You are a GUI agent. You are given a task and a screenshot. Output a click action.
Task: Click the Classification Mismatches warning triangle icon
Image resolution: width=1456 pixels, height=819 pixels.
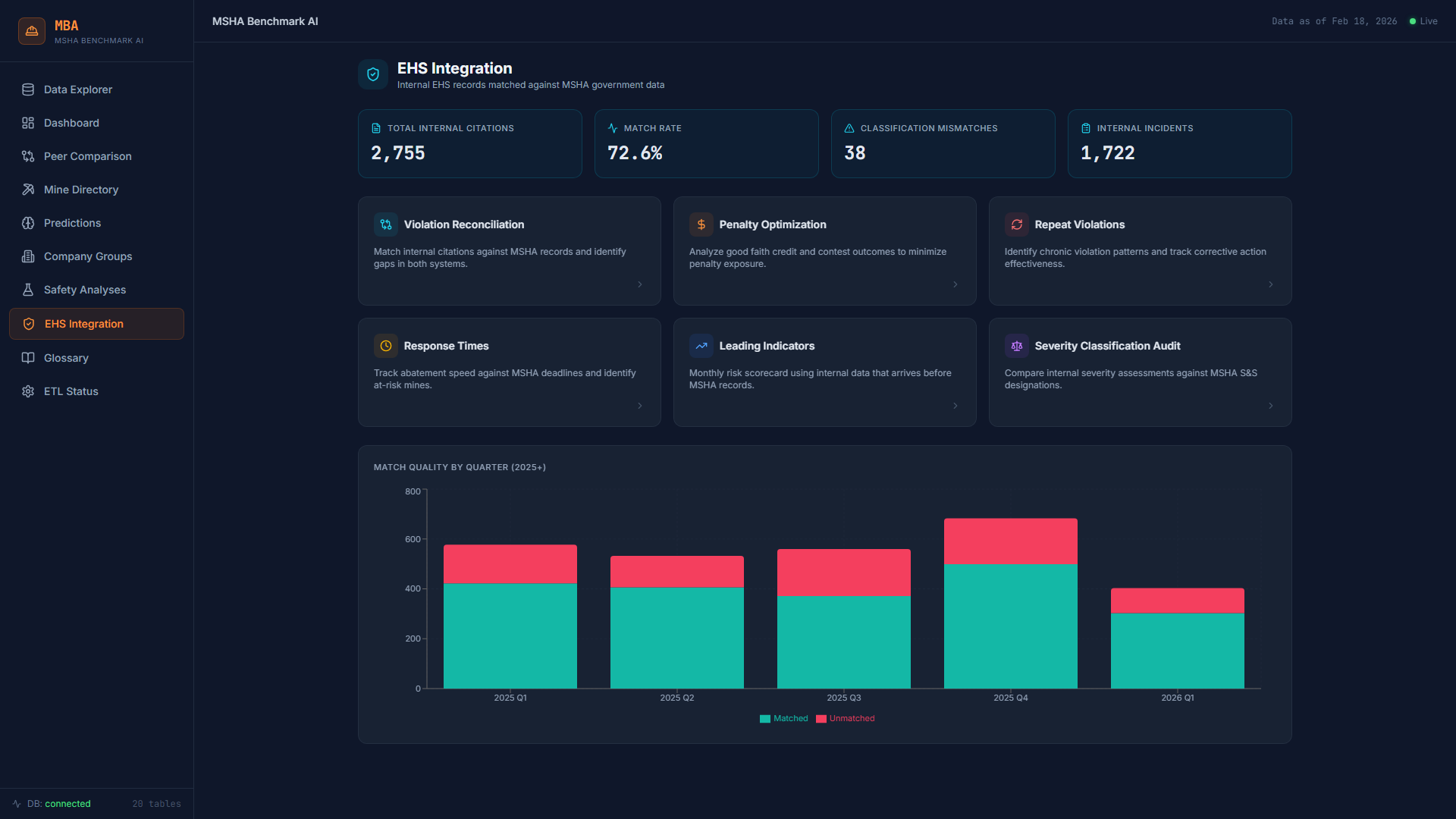(x=849, y=128)
